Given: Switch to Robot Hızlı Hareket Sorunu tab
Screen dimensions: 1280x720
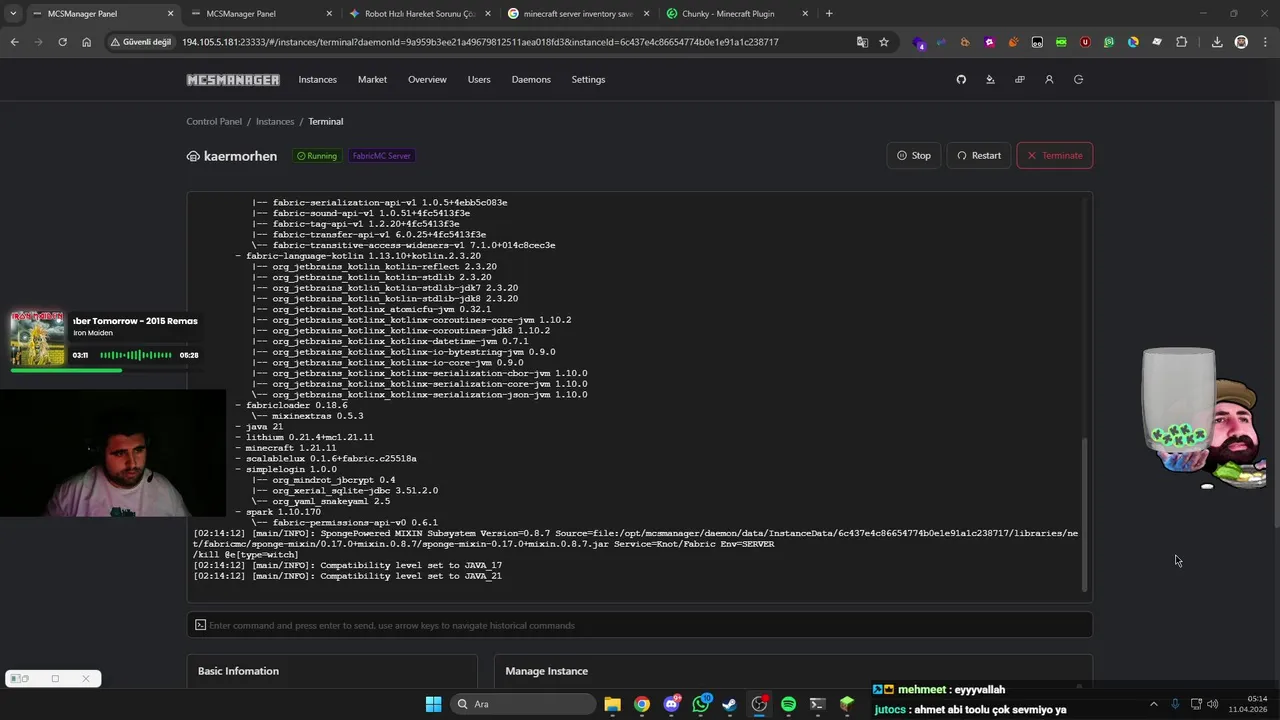Looking at the screenshot, I should click(x=419, y=14).
